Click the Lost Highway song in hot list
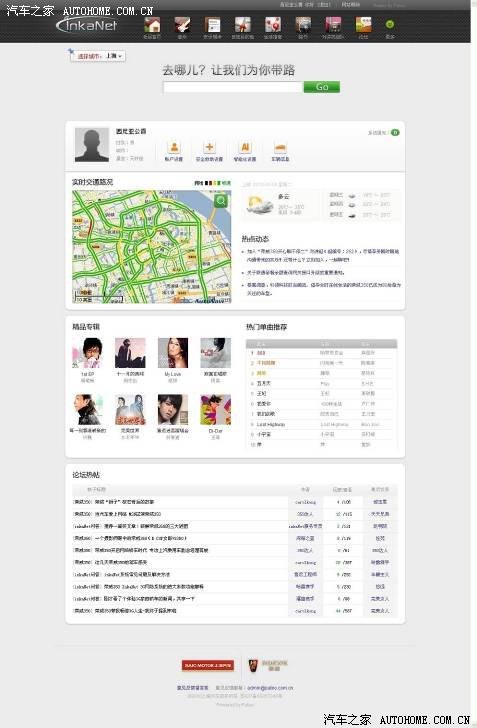This screenshot has height=728, width=477. (271, 424)
